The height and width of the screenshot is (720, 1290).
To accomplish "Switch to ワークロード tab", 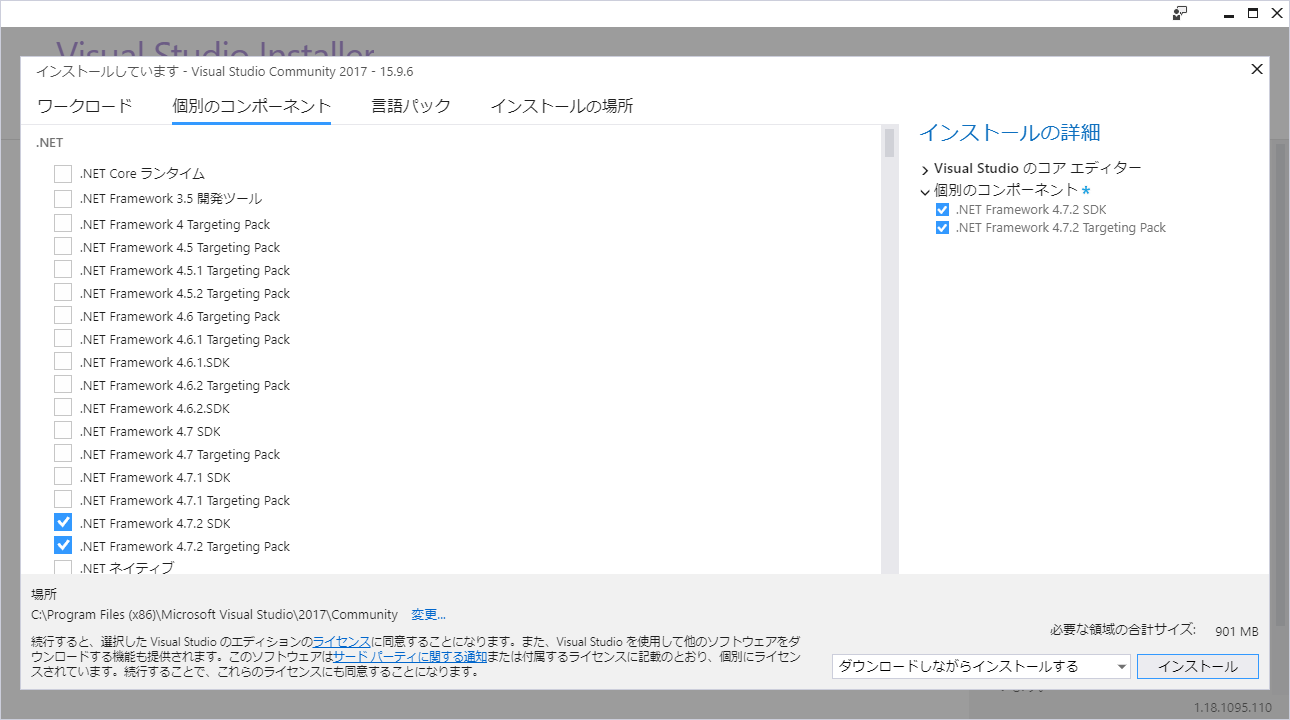I will click(85, 106).
